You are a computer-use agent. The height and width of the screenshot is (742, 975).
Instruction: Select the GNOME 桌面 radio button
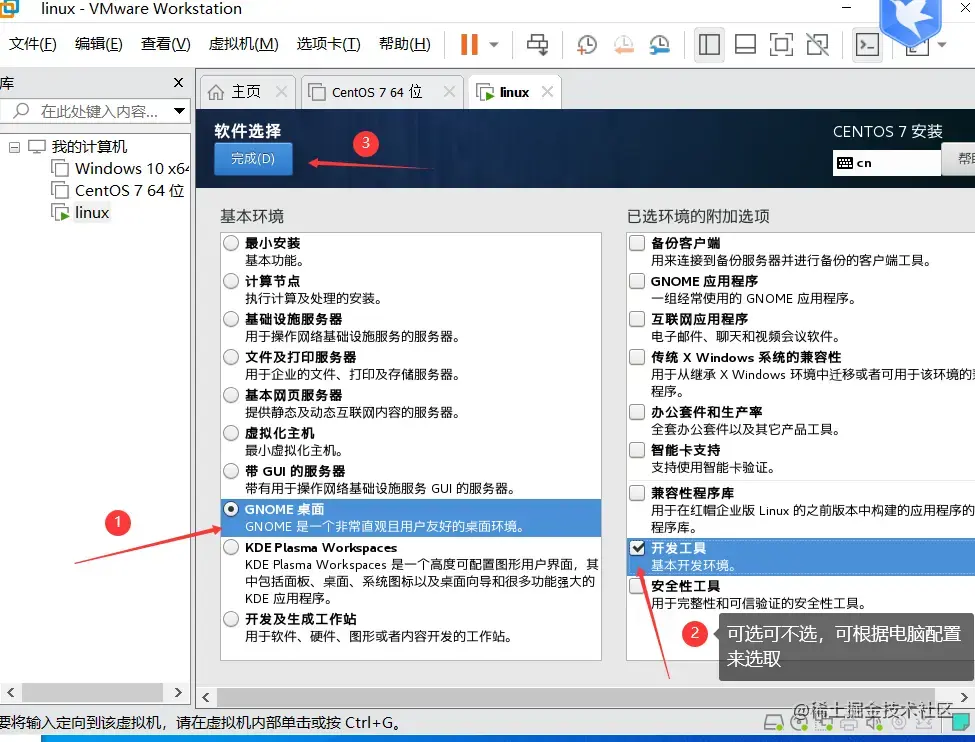point(231,509)
